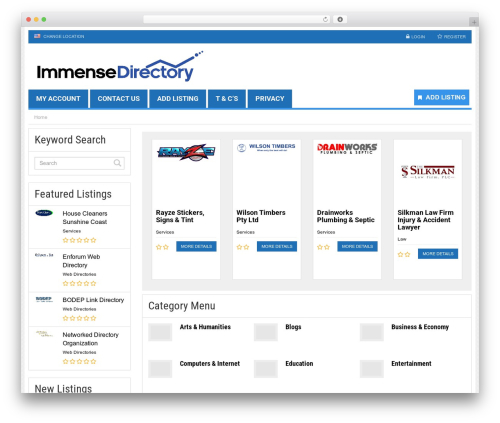Image resolution: width=500 pixels, height=423 pixels.
Task: Click the Computers & Internet category image
Action: pyautogui.click(x=160, y=369)
